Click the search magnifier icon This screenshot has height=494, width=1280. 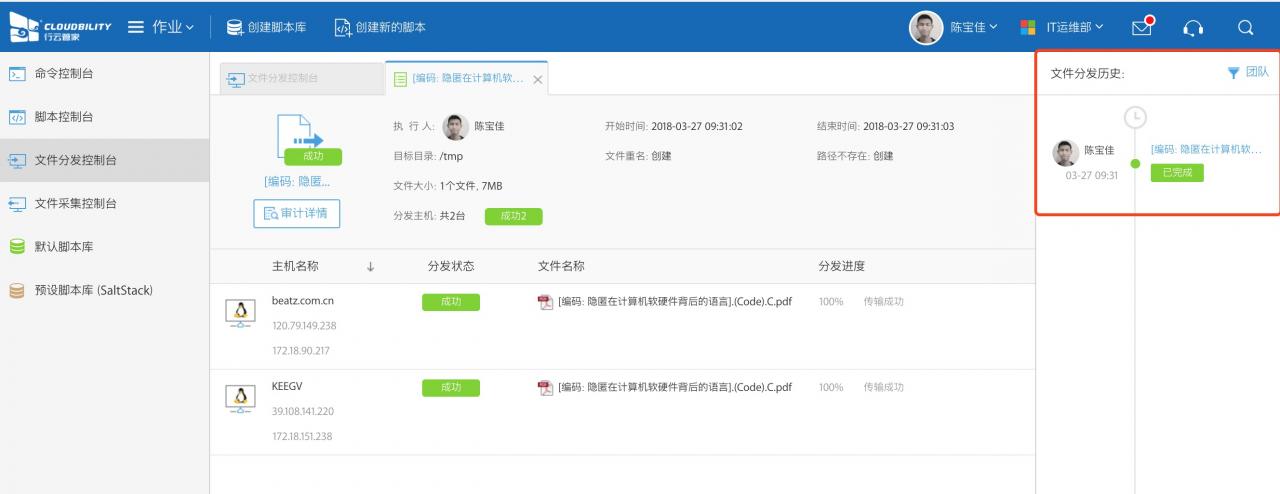(1245, 28)
